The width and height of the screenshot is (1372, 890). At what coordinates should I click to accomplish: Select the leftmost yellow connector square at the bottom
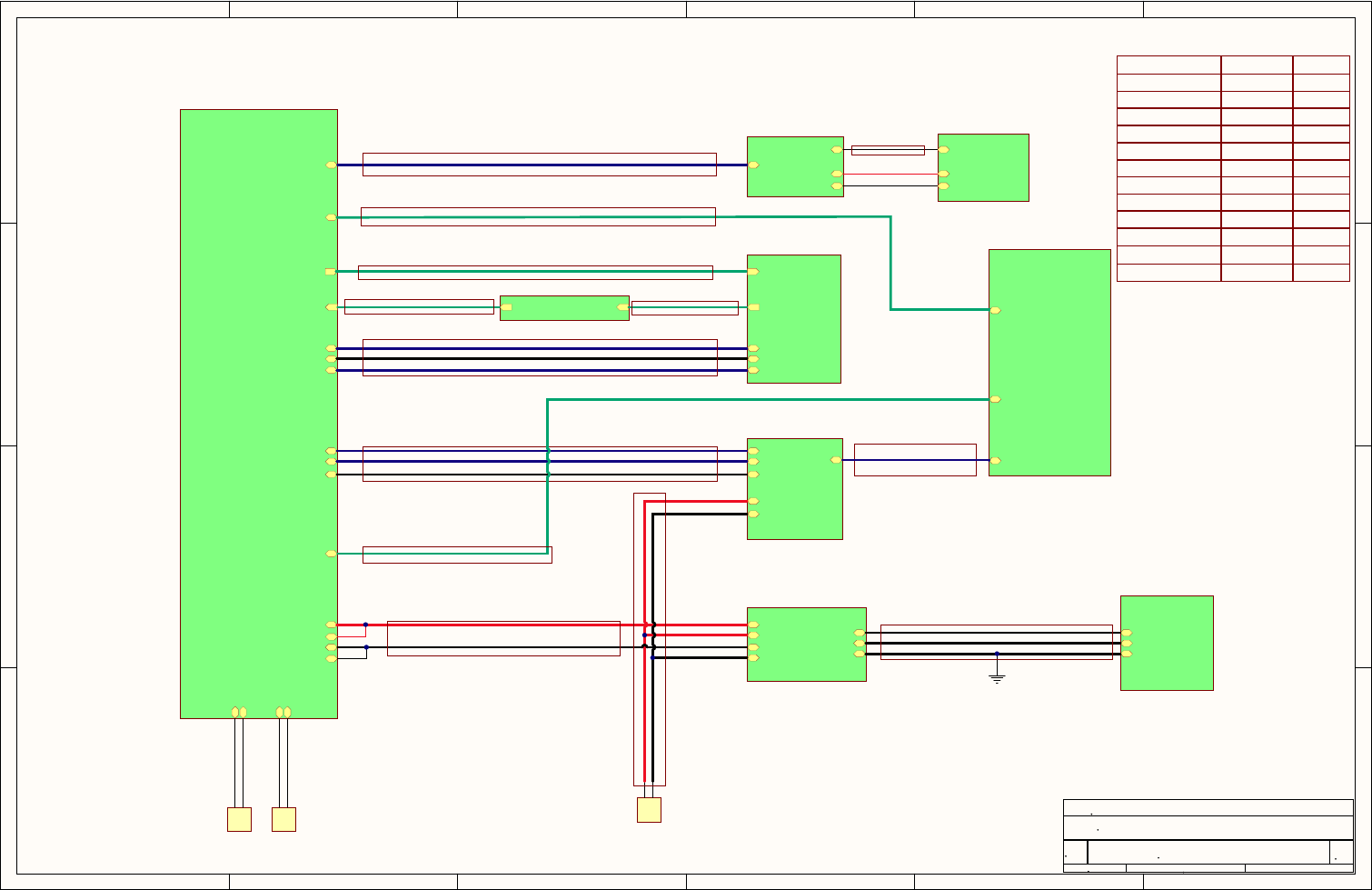[239, 819]
